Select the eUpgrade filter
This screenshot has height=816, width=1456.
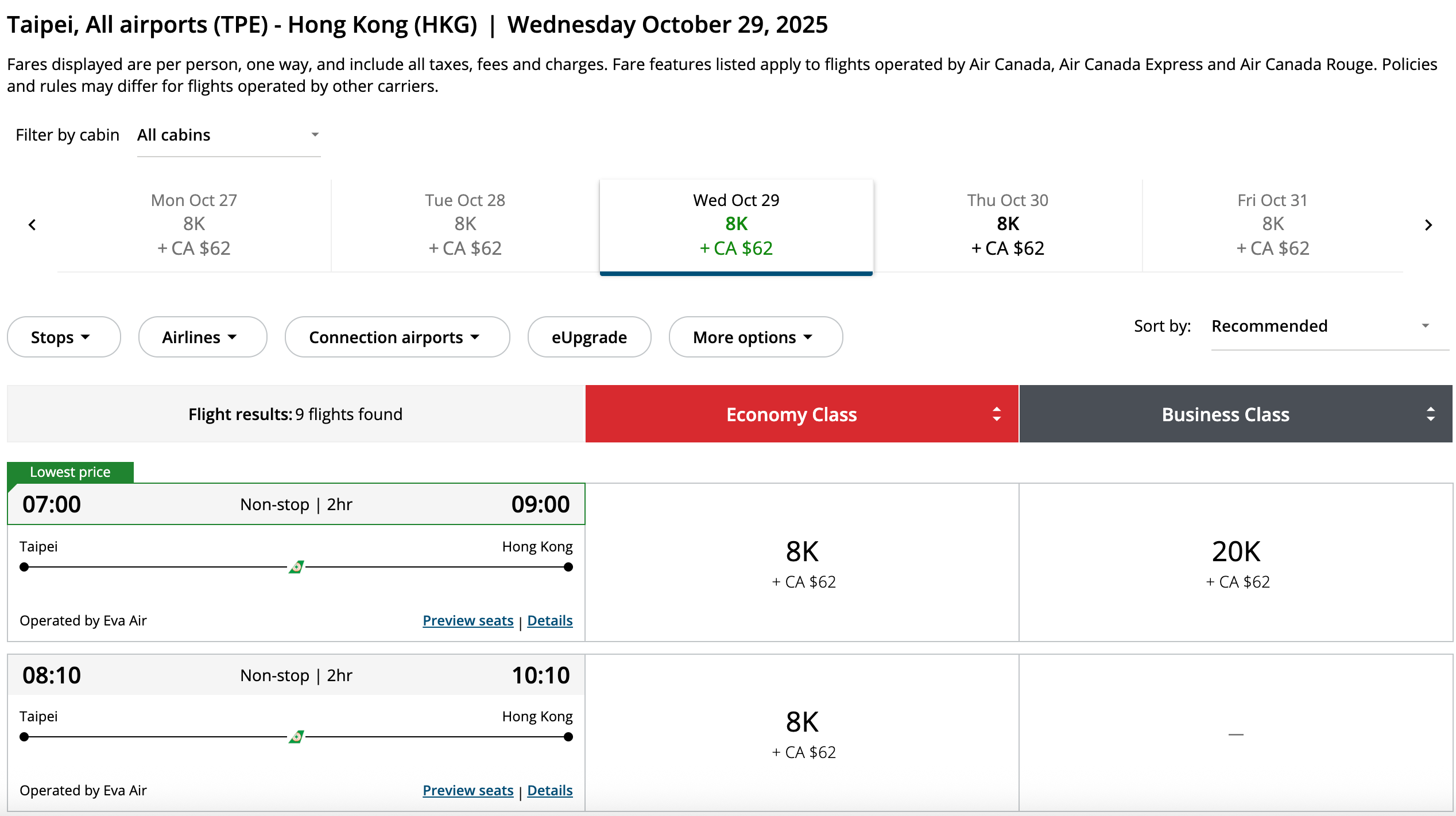589,337
